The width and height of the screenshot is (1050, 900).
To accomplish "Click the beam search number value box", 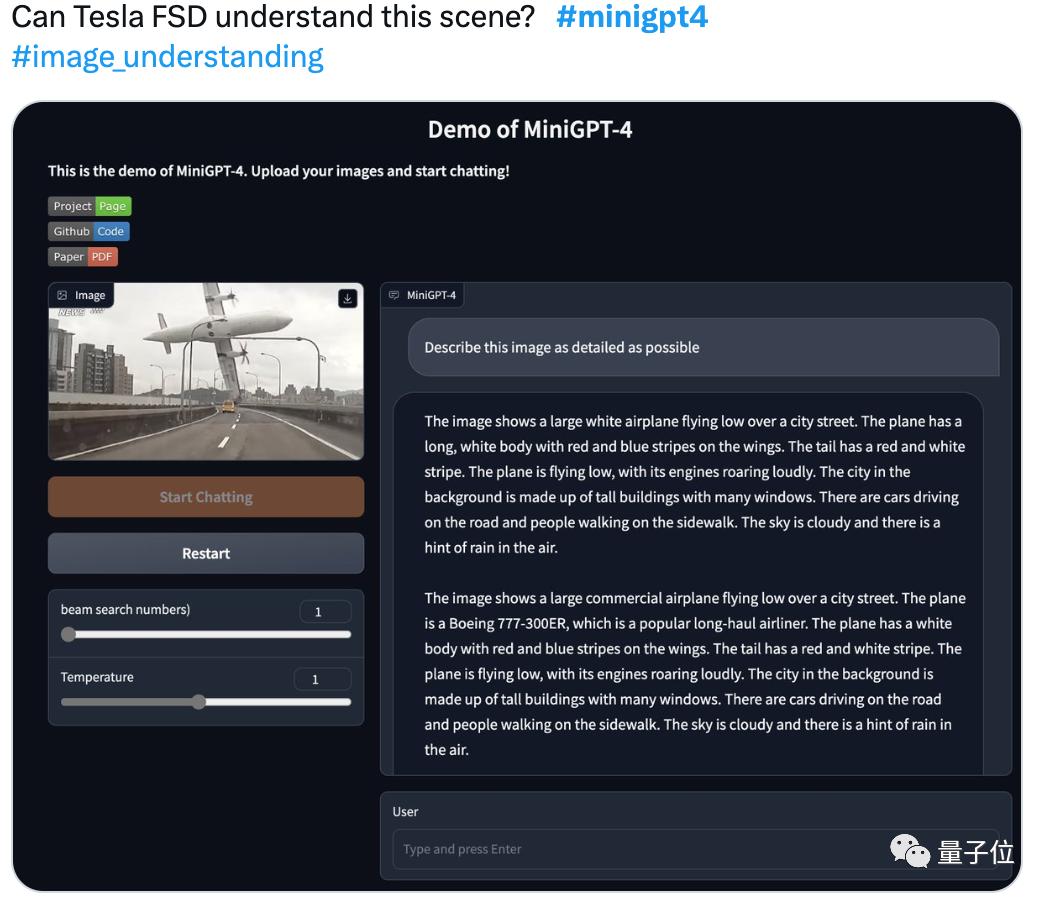I will pos(325,611).
